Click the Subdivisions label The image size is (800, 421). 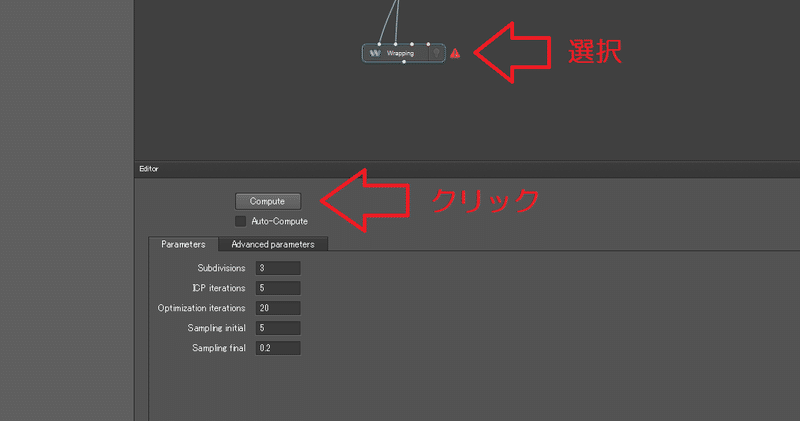221,268
